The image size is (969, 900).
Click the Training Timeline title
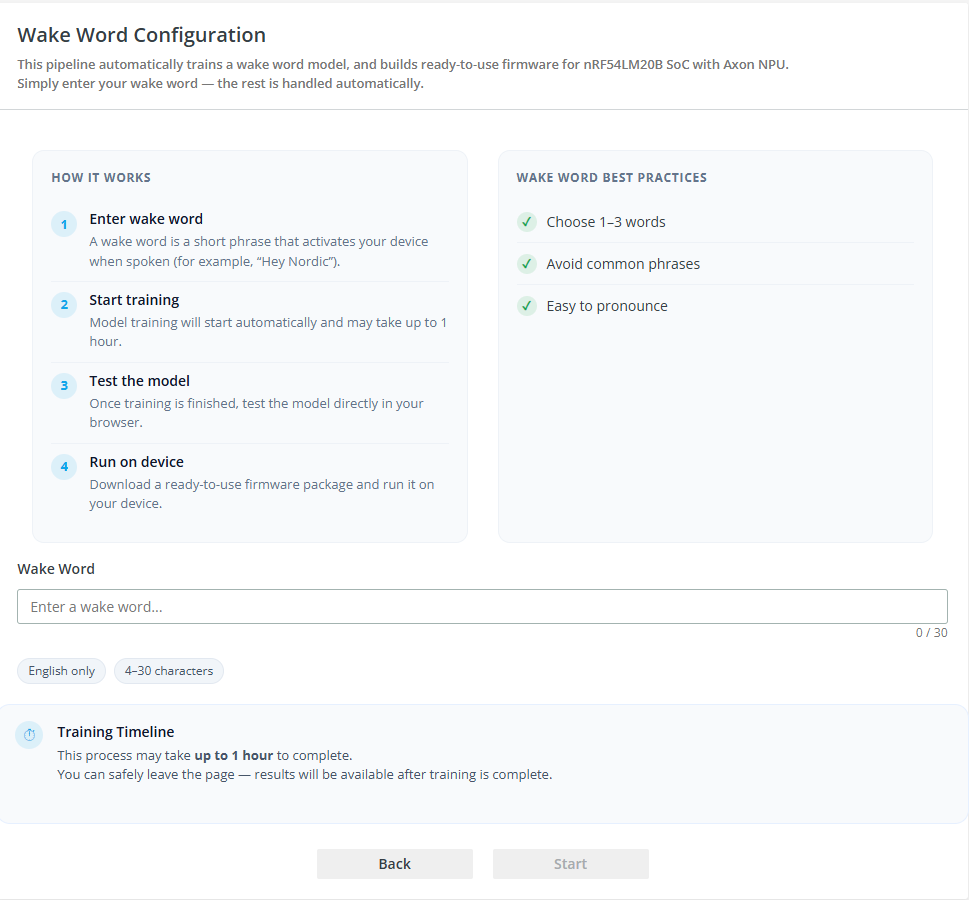[x=116, y=732]
